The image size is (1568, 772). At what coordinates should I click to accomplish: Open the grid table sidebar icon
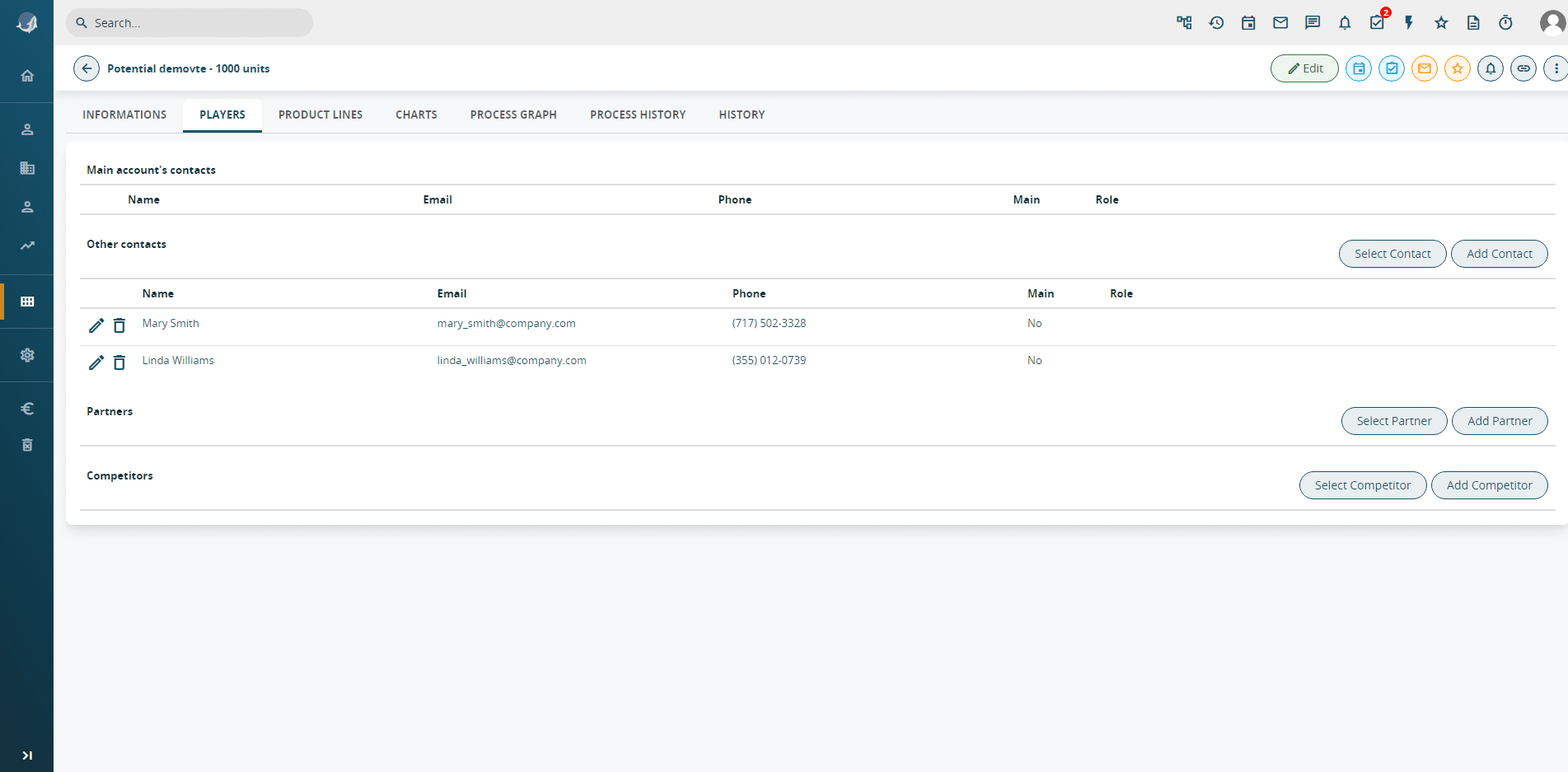pyautogui.click(x=27, y=302)
